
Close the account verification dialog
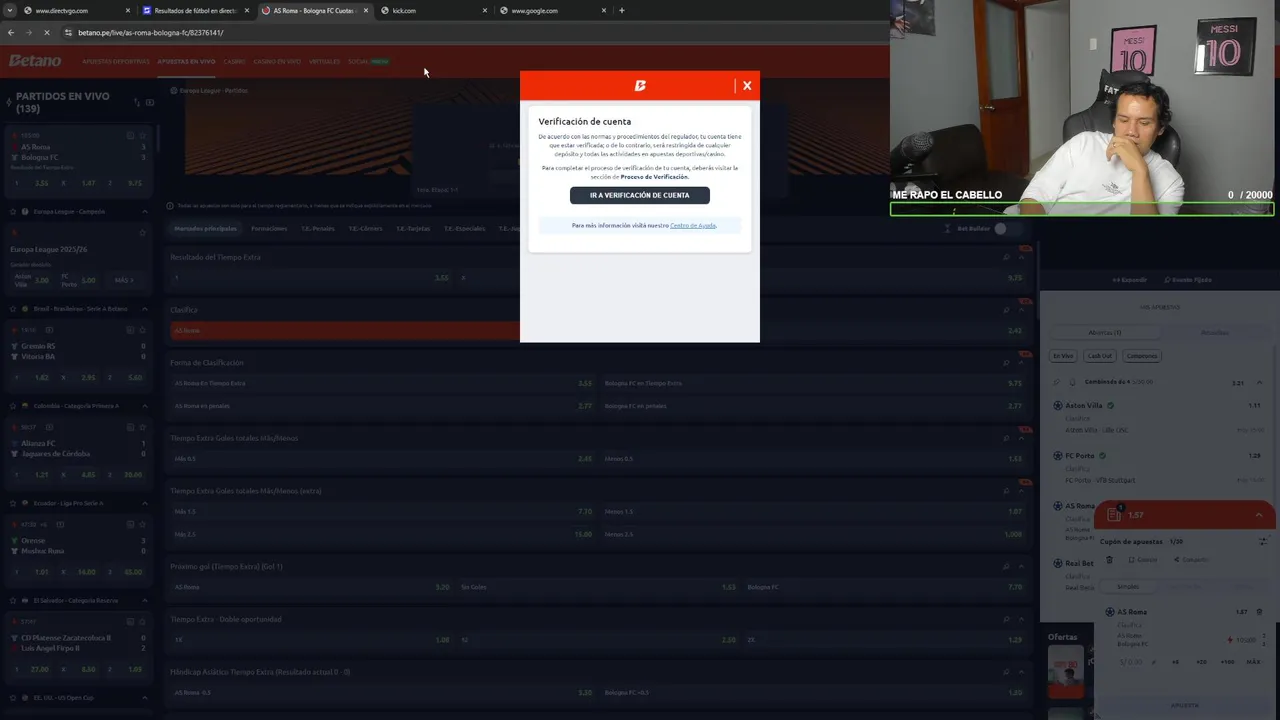[747, 86]
